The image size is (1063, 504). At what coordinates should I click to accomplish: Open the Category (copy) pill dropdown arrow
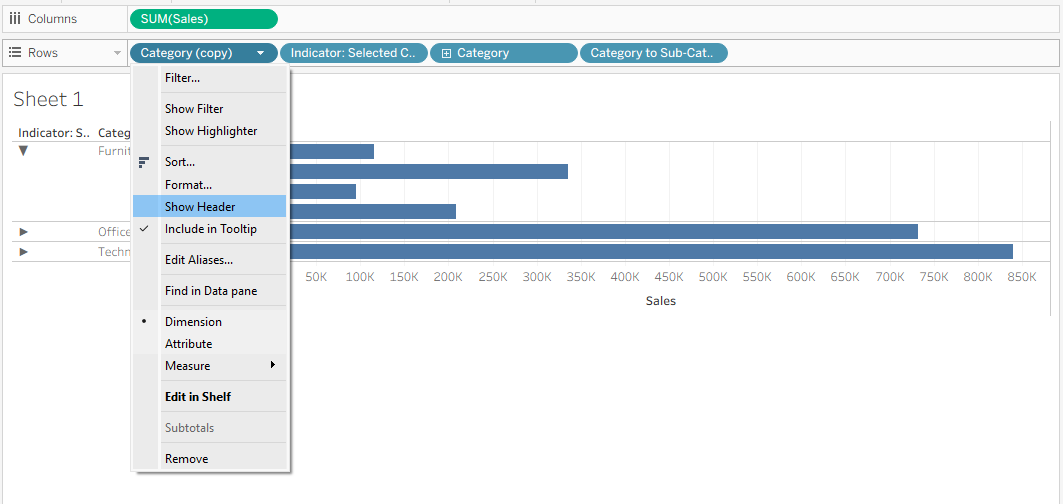point(260,54)
